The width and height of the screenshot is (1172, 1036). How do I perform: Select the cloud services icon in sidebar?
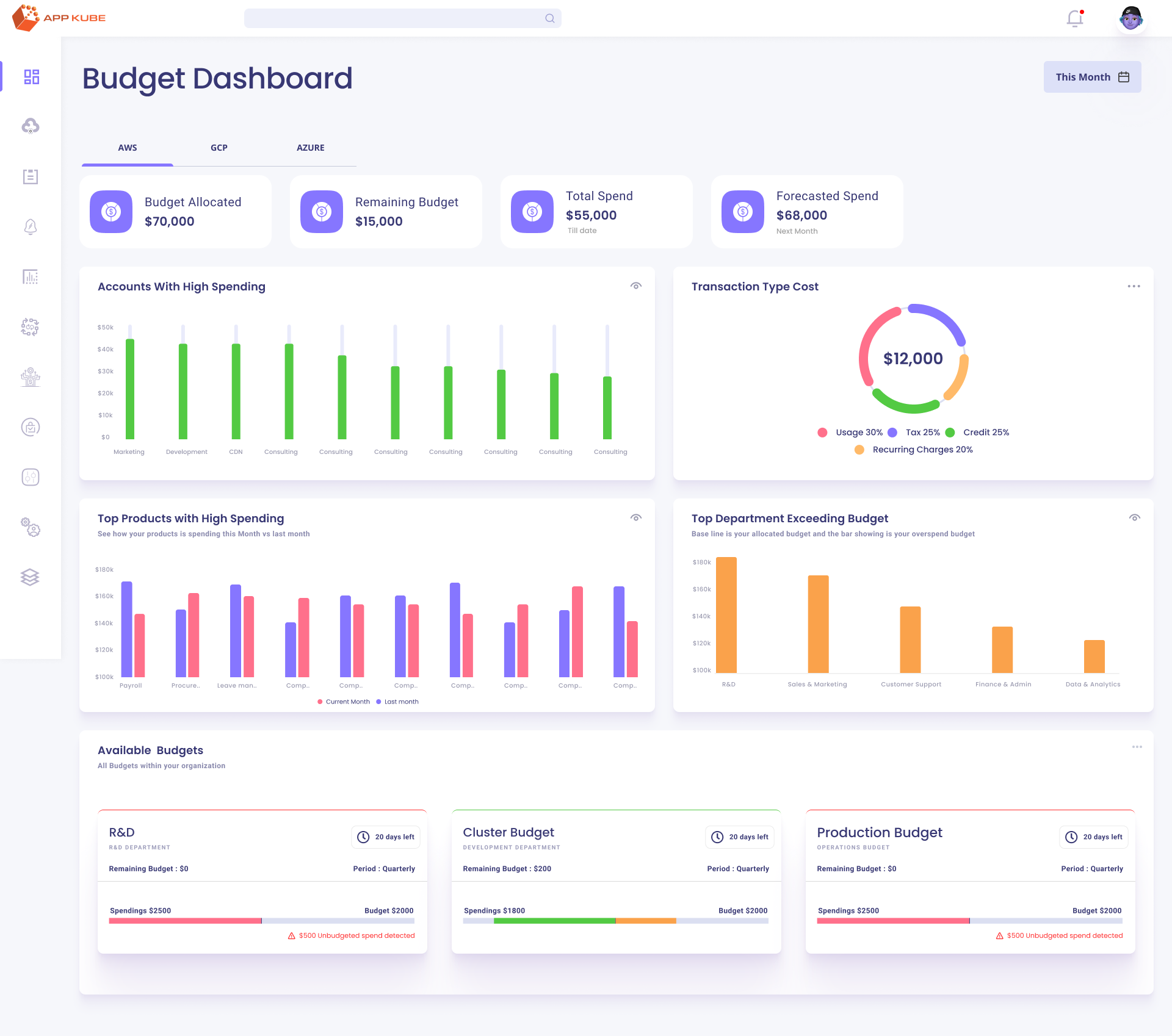click(30, 126)
